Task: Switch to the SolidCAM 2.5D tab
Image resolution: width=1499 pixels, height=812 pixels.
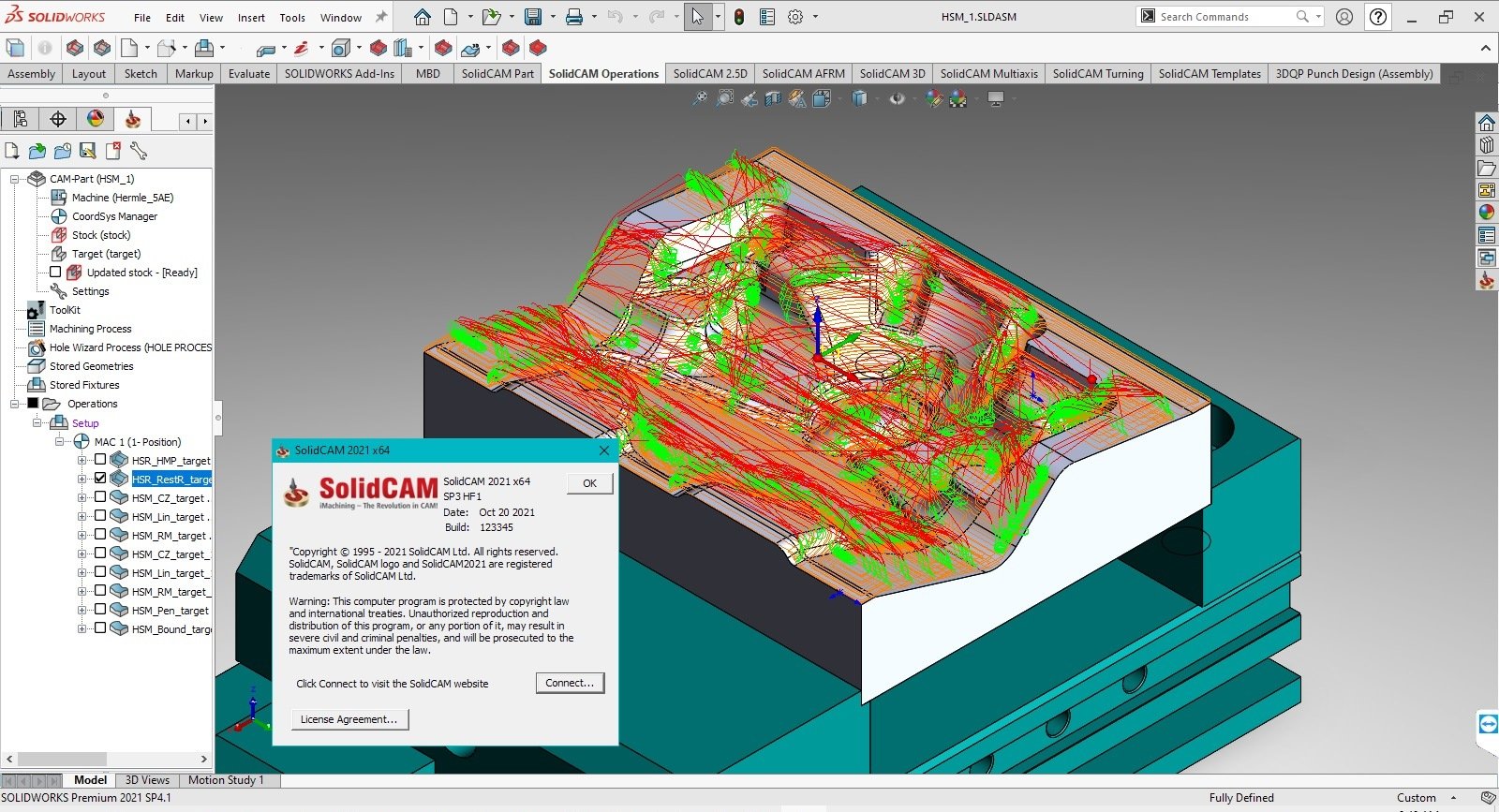Action: (x=709, y=74)
